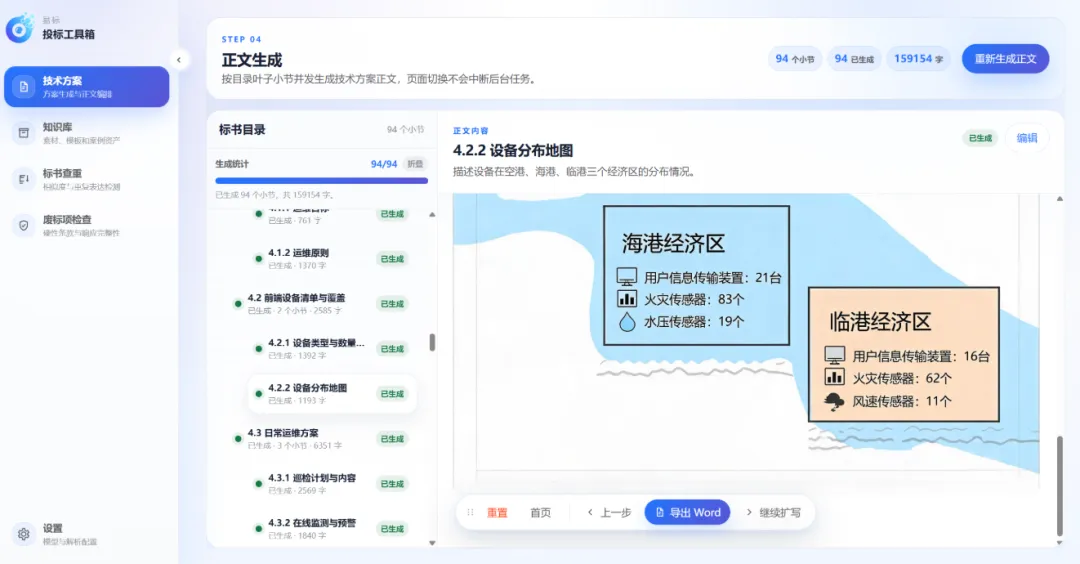Image resolution: width=1080 pixels, height=564 pixels.
Task: Click 已生成 badge of 4.1.2 运维原则
Action: click(x=393, y=259)
